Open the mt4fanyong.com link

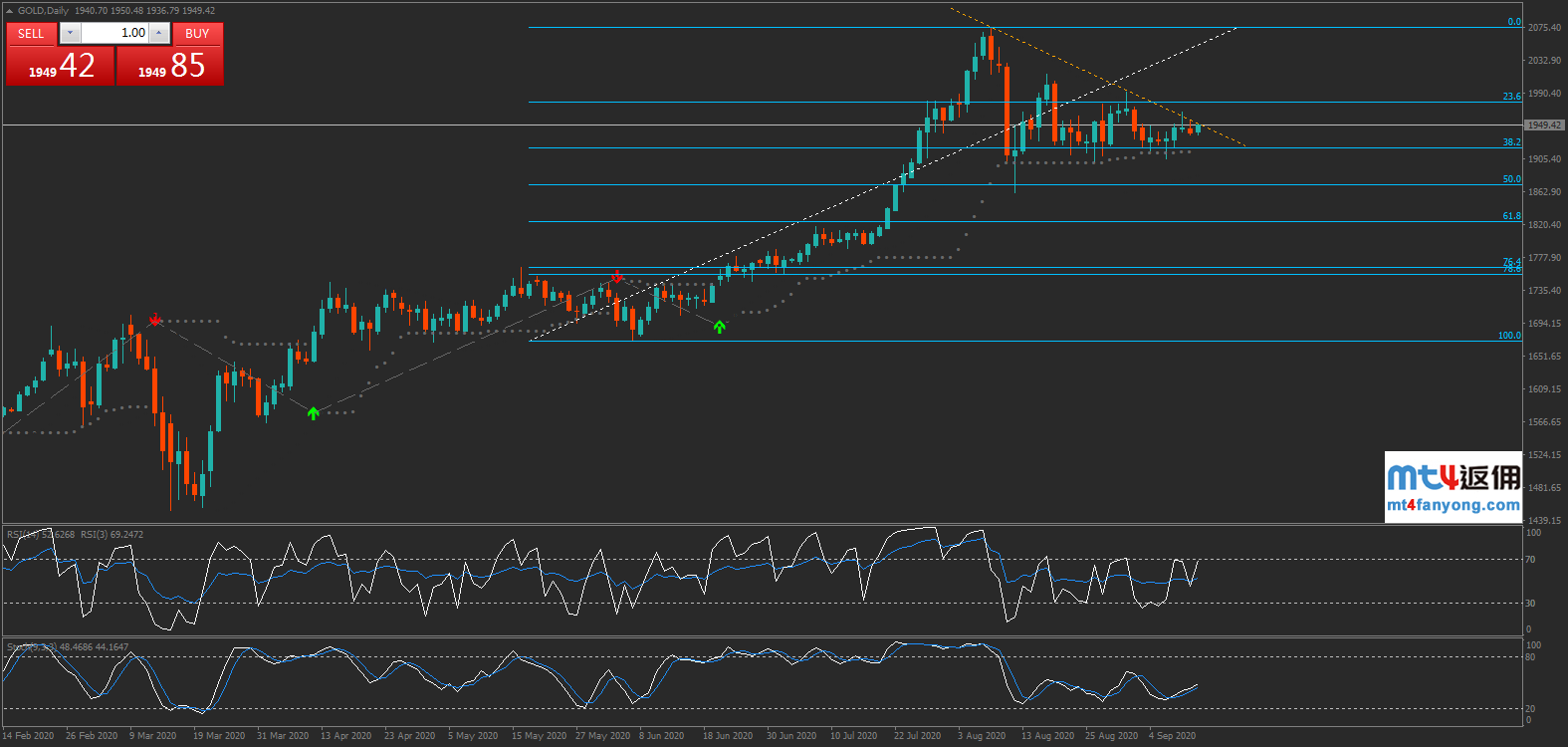(x=1453, y=505)
